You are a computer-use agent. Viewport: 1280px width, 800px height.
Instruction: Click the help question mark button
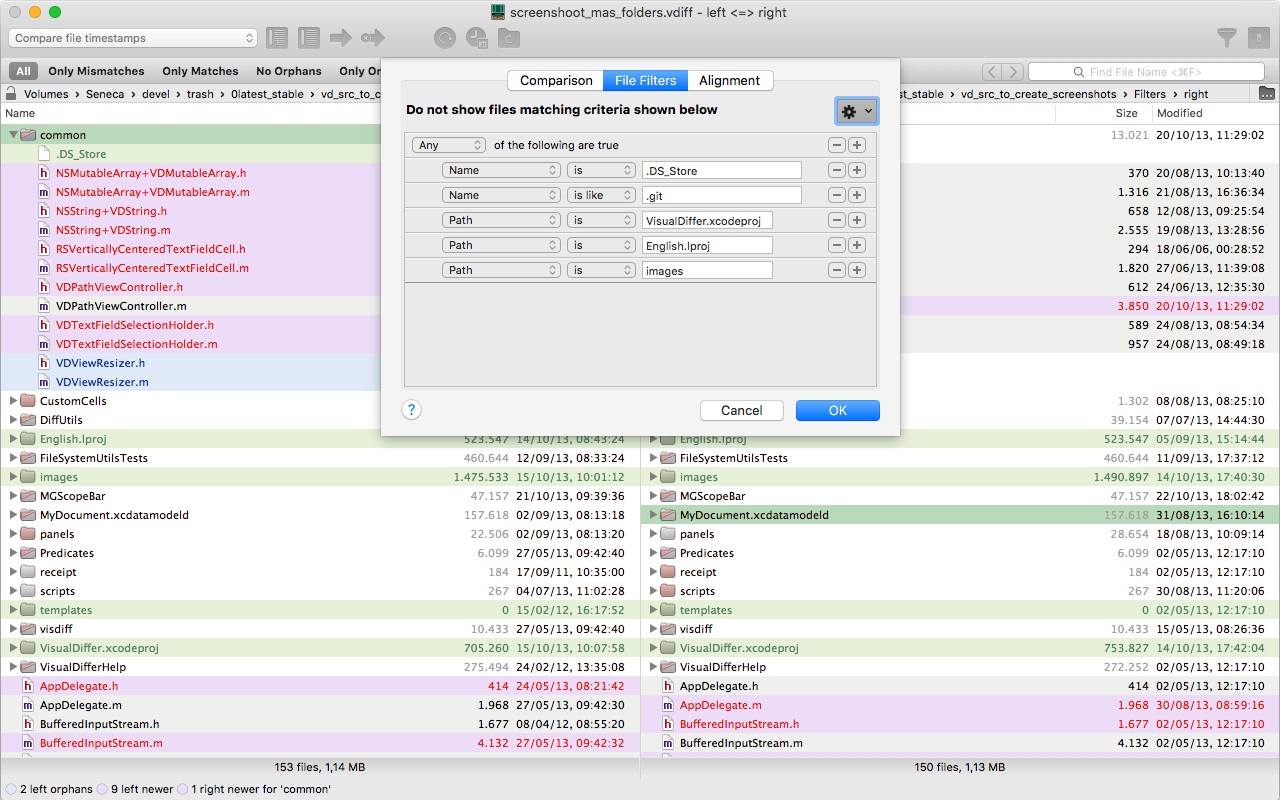click(x=411, y=409)
